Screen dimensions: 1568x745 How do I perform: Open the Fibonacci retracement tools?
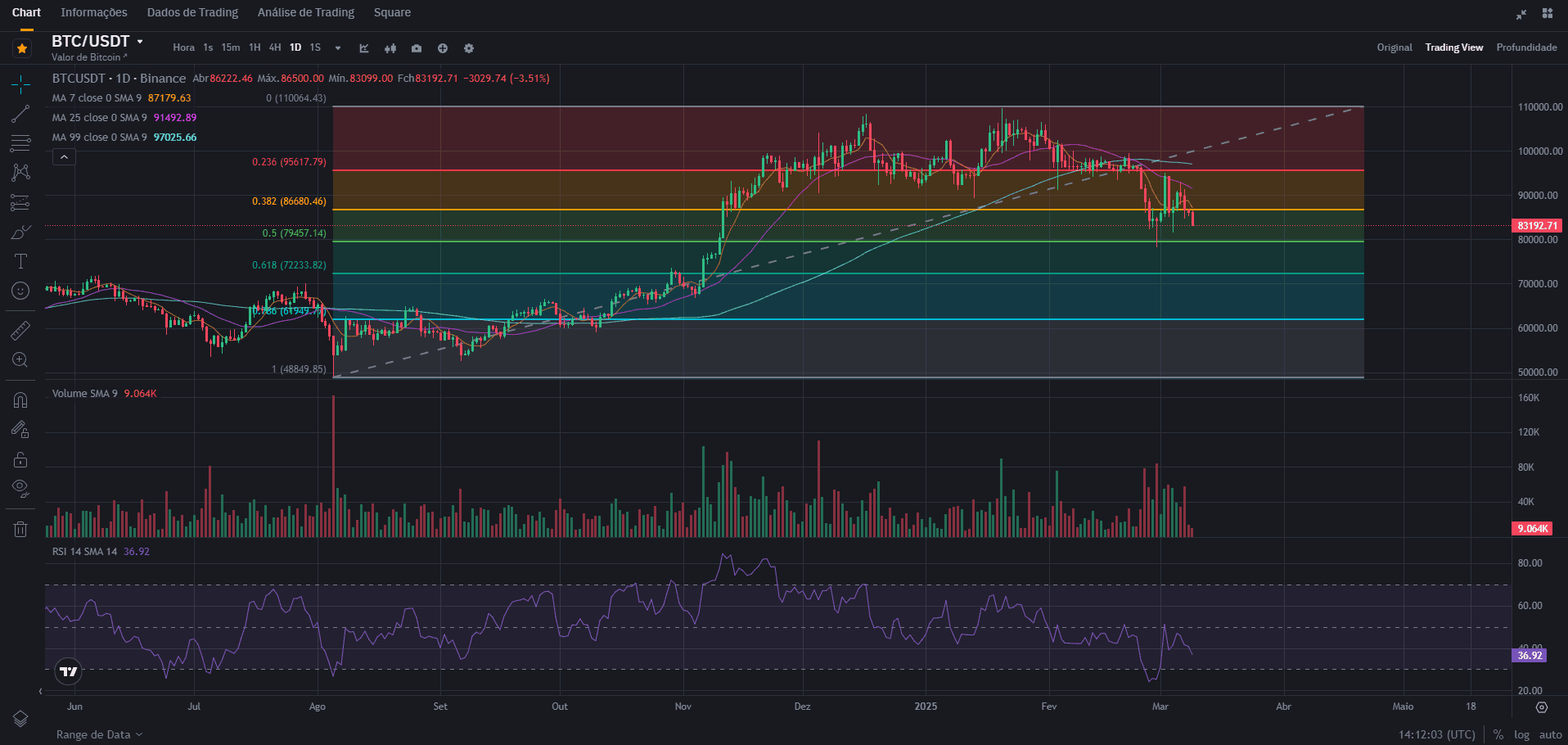(21, 143)
